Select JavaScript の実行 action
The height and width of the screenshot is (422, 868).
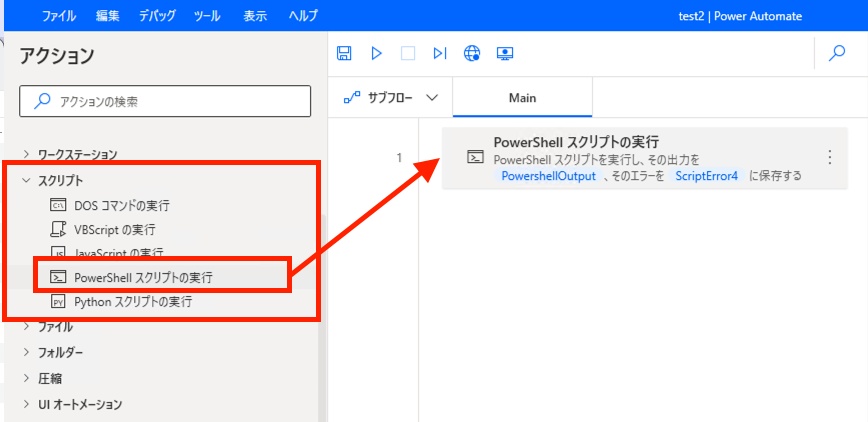tap(119, 253)
